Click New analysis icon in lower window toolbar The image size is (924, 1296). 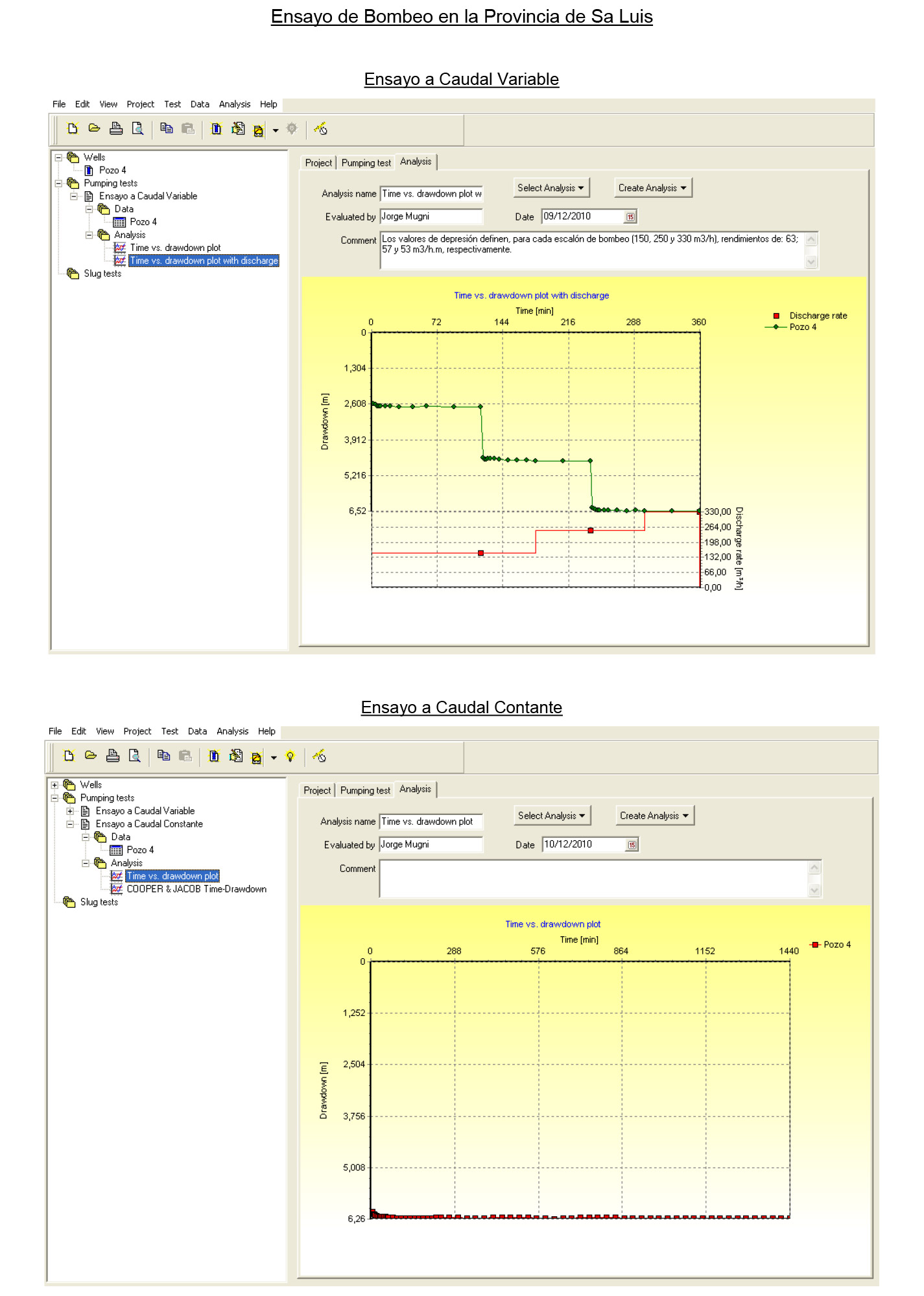(x=256, y=757)
